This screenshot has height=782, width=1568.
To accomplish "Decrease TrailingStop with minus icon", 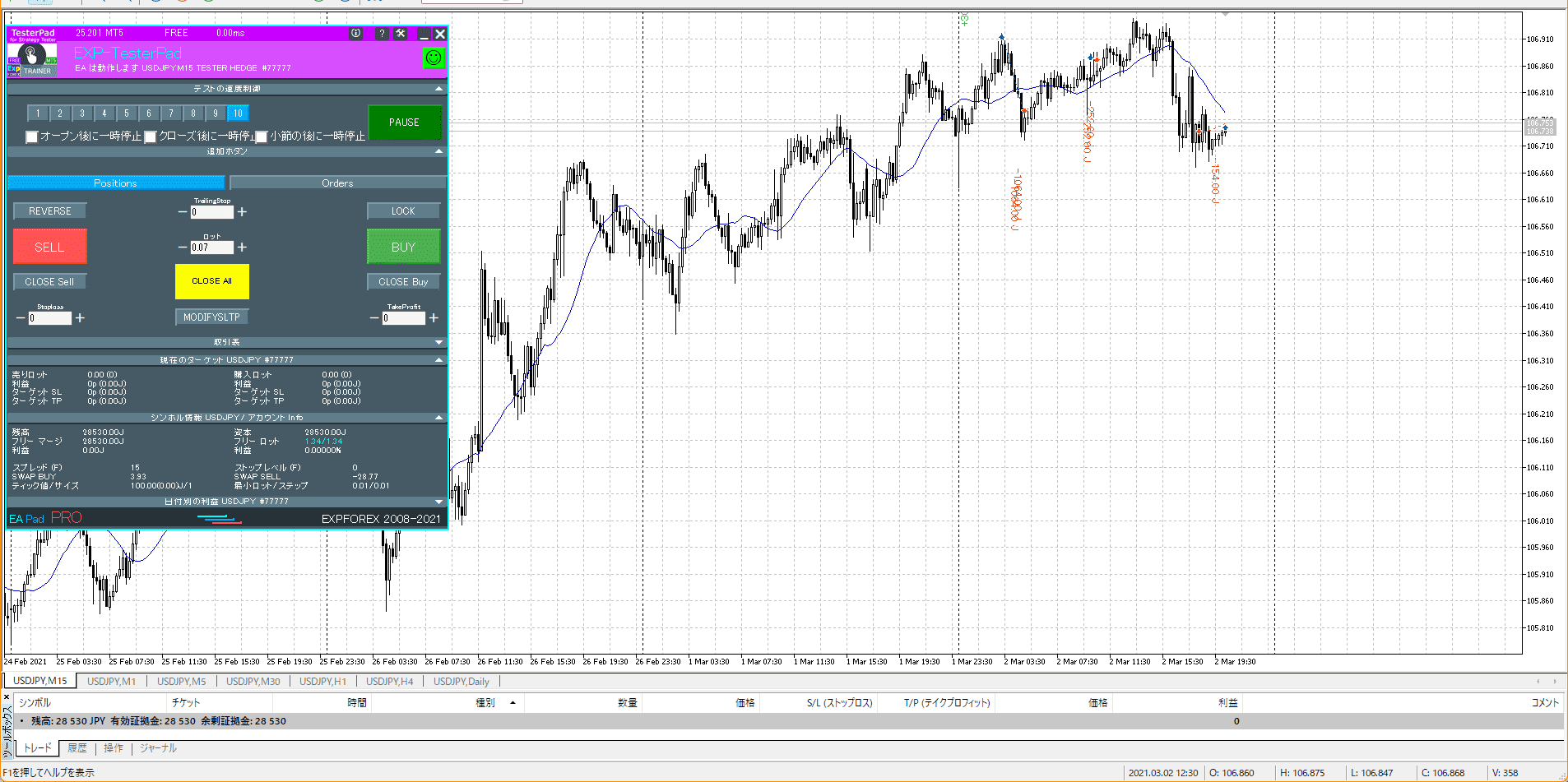I will coord(183,212).
